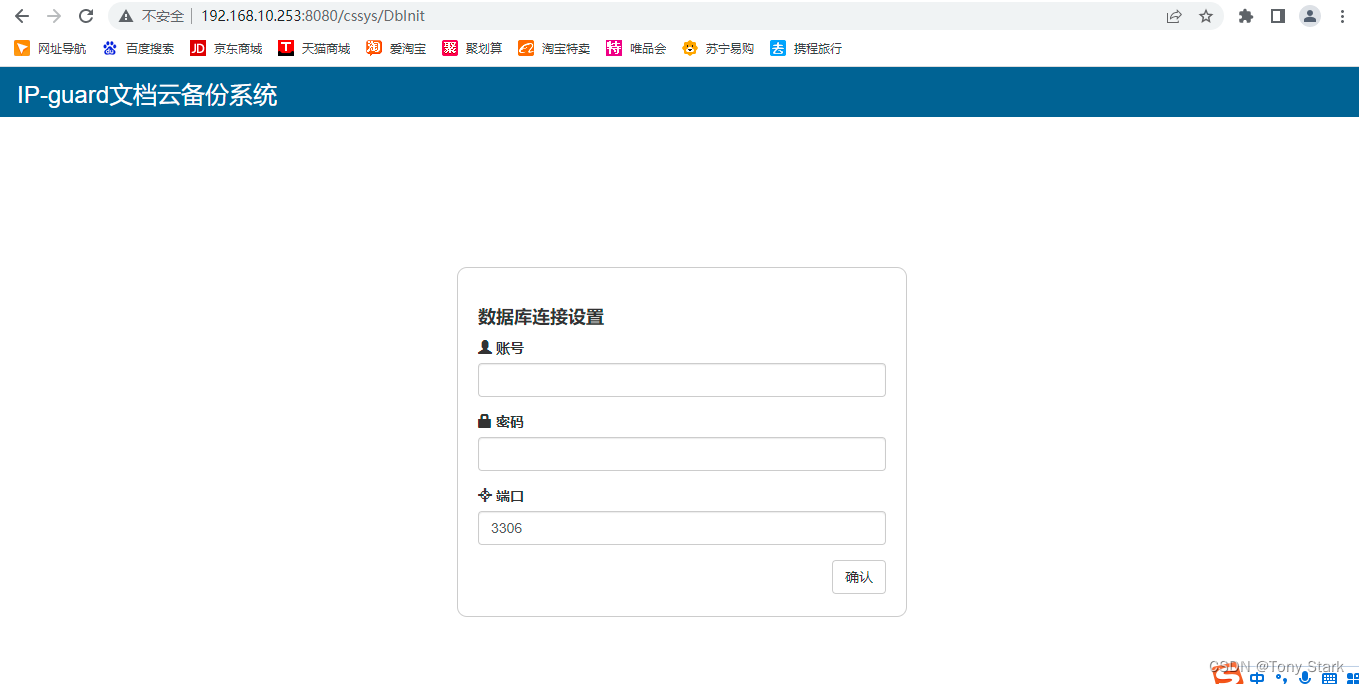Toggle the browser side panel icon
This screenshot has width=1359, height=684.
pos(1277,16)
